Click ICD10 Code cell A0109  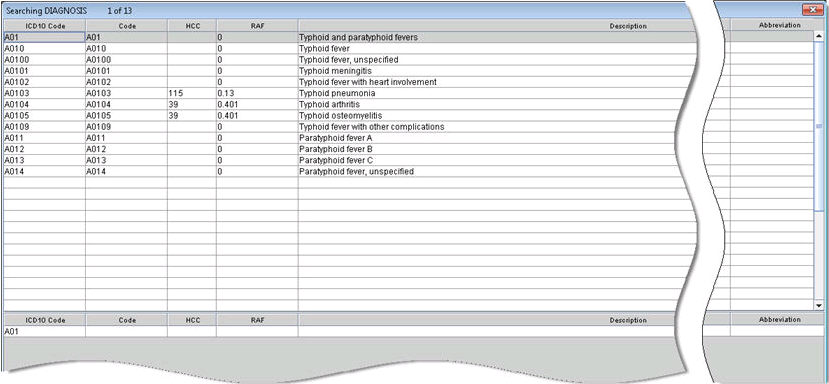(44, 127)
